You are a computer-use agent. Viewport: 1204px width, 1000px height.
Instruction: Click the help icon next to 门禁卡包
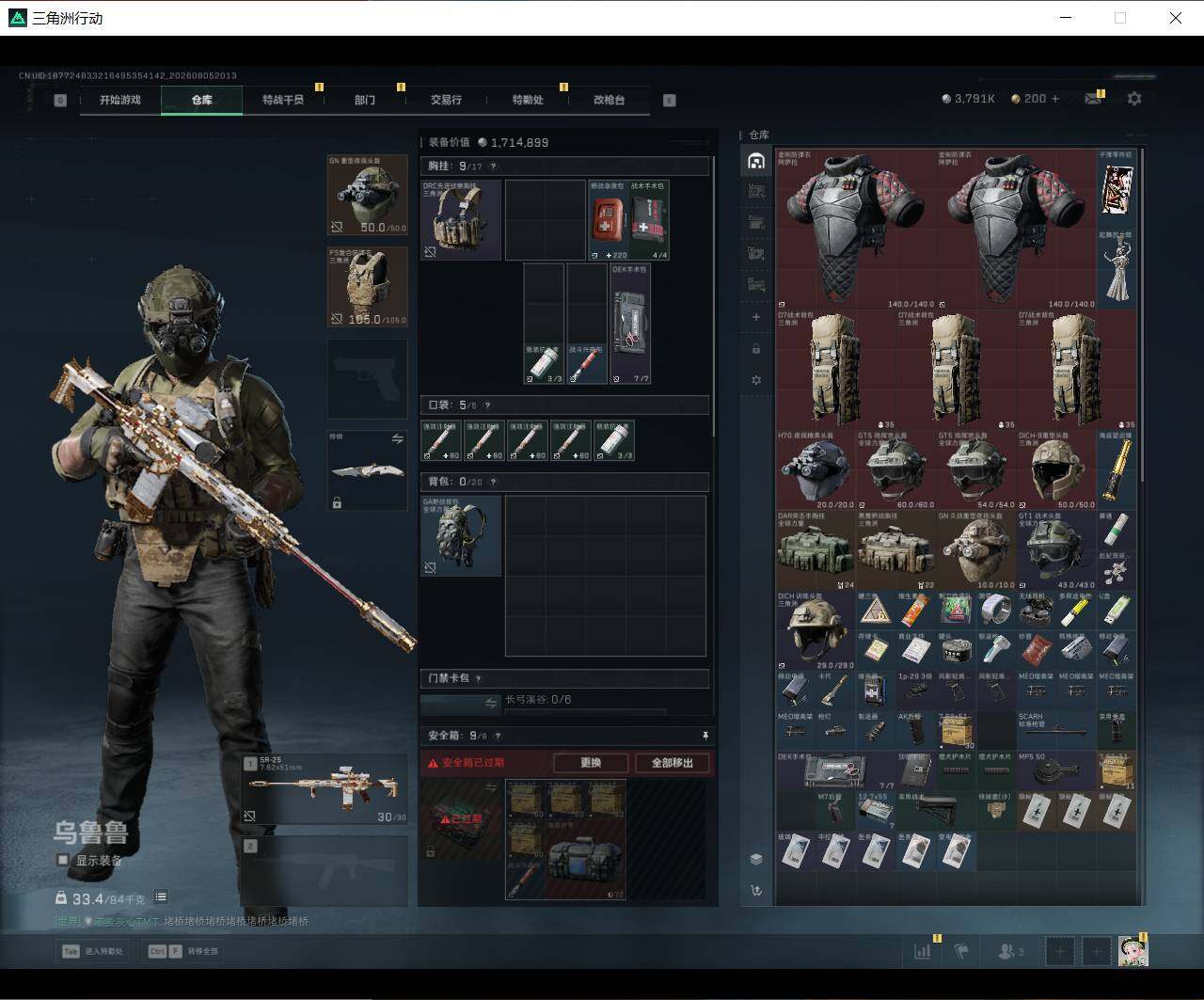click(478, 678)
